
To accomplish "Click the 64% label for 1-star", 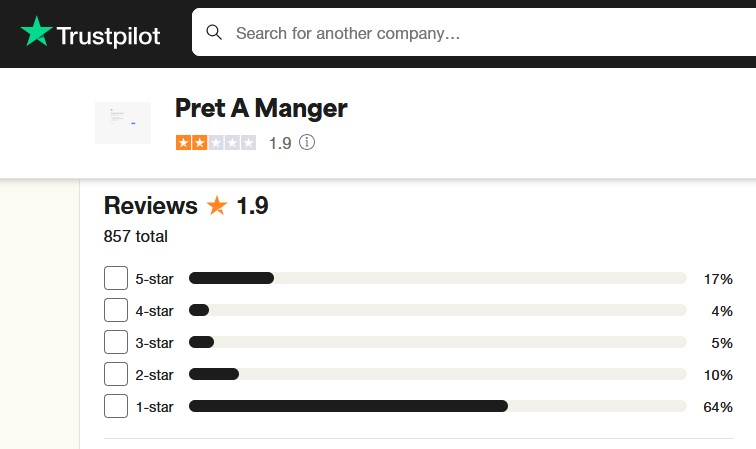I will point(718,407).
